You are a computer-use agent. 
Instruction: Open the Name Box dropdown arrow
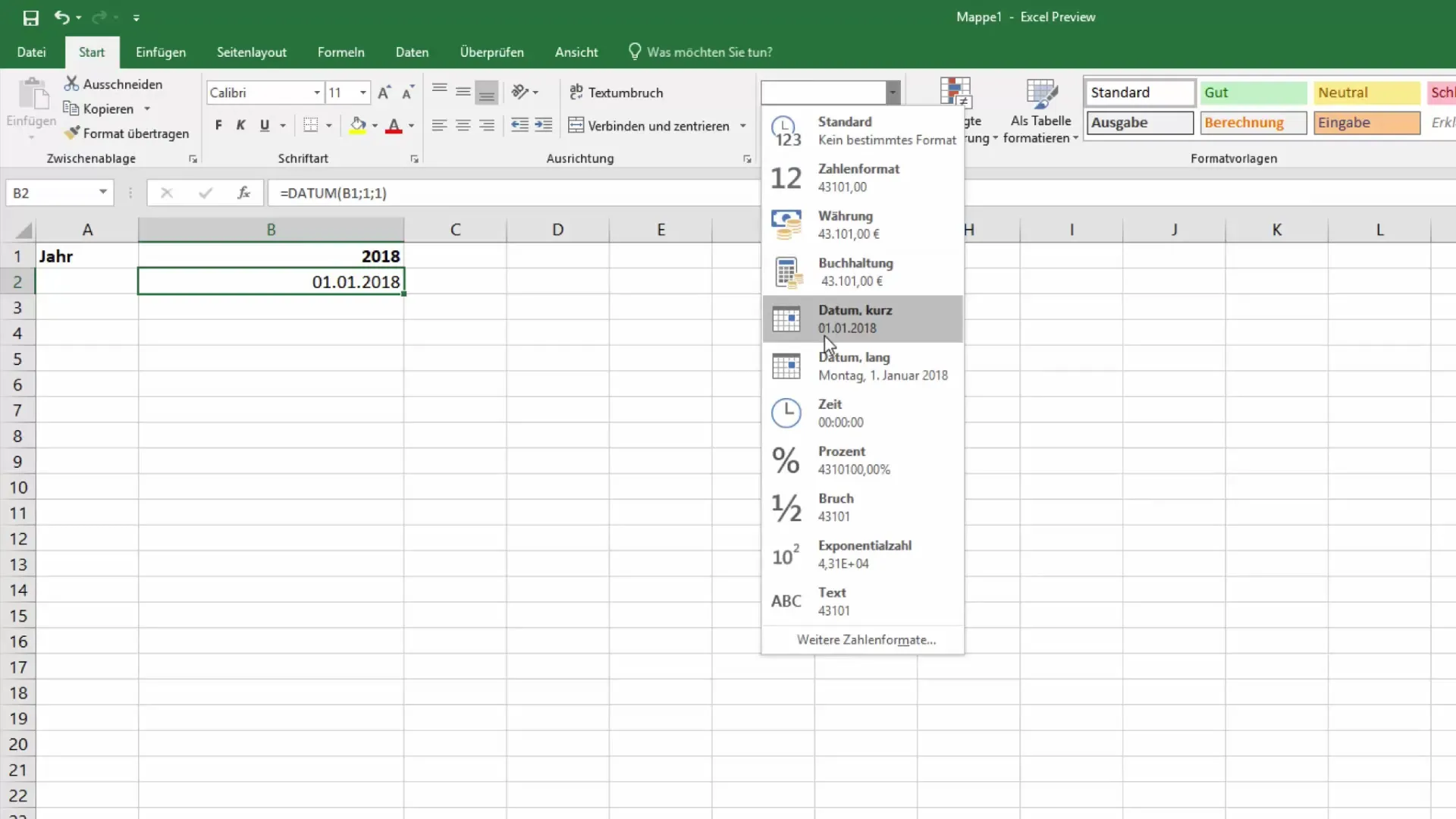[x=102, y=193]
